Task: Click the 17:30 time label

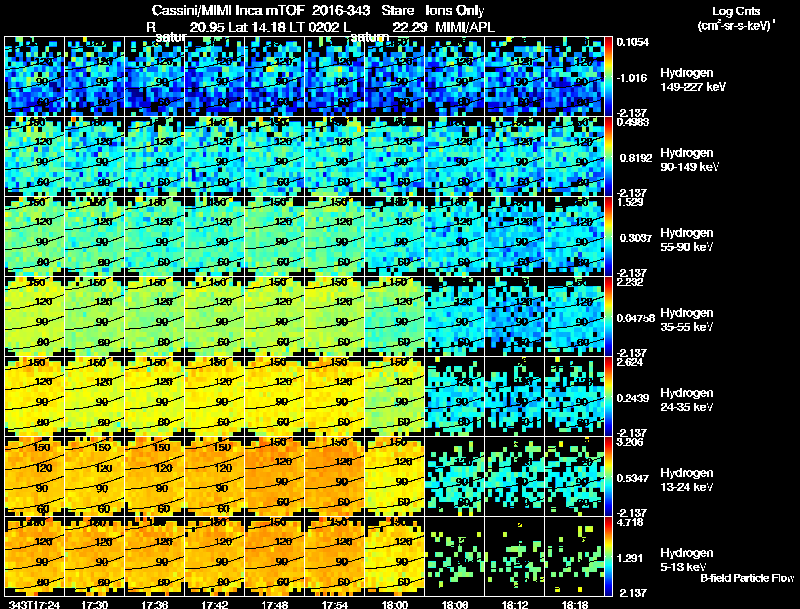Action: (x=94, y=604)
